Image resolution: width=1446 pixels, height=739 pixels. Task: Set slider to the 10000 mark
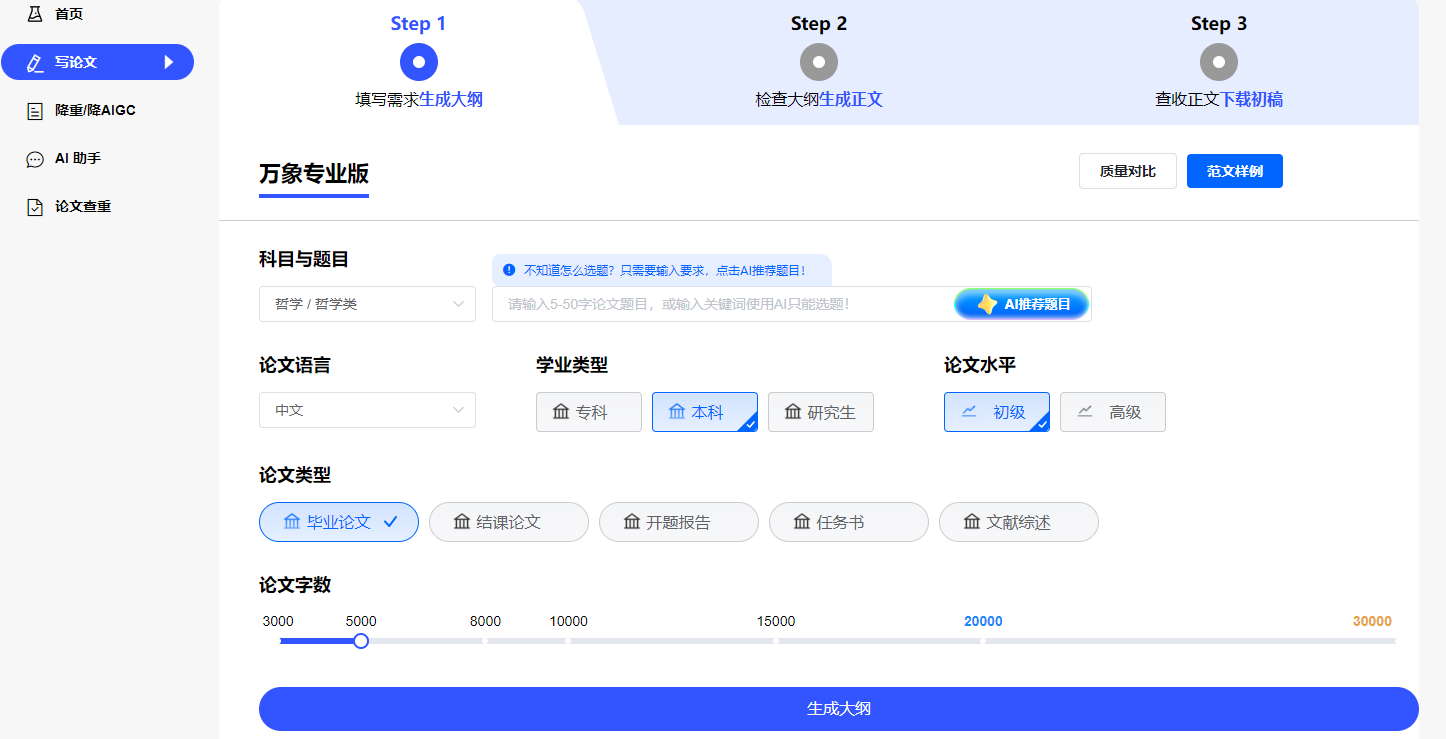(x=568, y=641)
